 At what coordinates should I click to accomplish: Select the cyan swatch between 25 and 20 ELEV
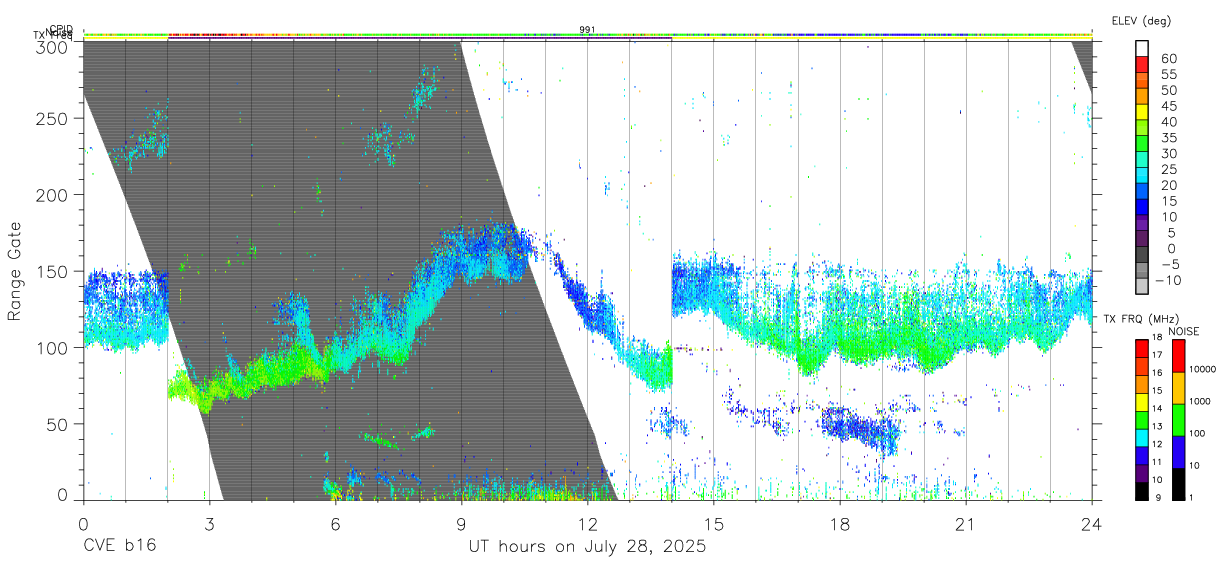tap(1142, 176)
